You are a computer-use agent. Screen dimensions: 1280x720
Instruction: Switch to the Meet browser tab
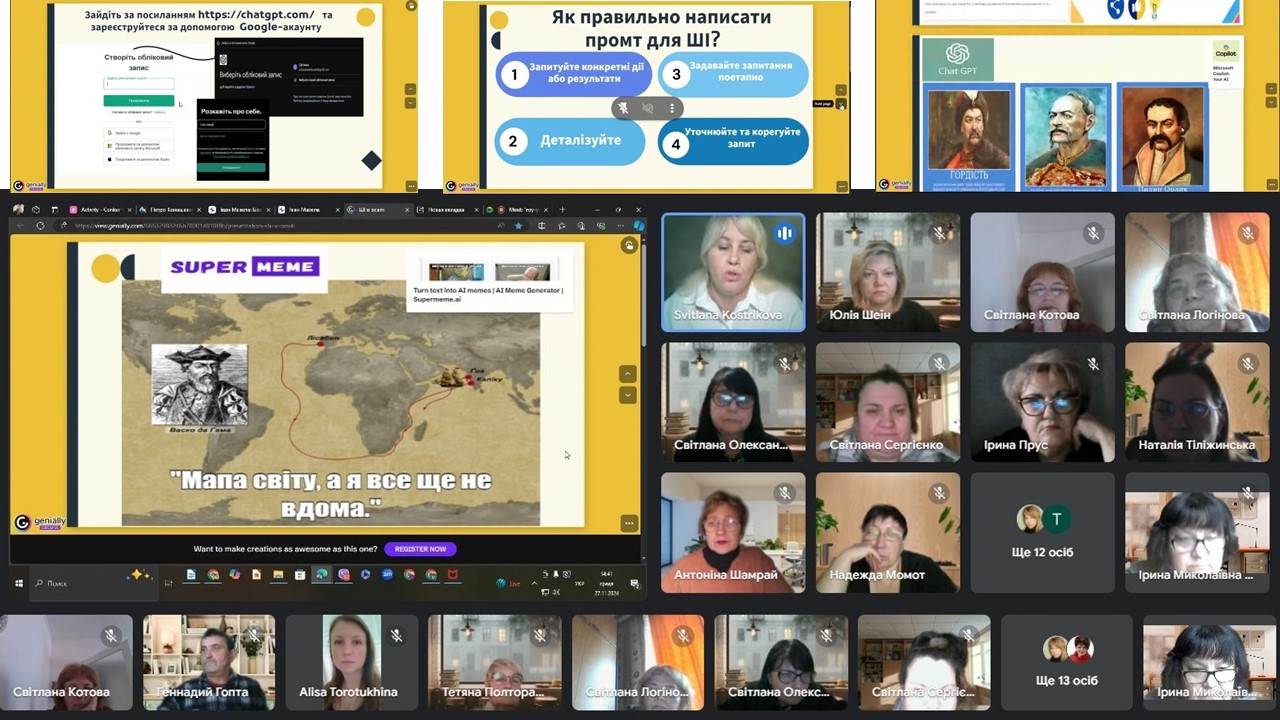pyautogui.click(x=516, y=209)
